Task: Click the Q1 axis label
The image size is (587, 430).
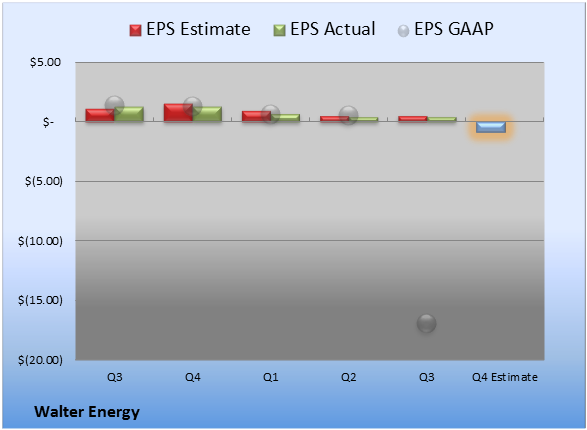Action: click(x=271, y=377)
